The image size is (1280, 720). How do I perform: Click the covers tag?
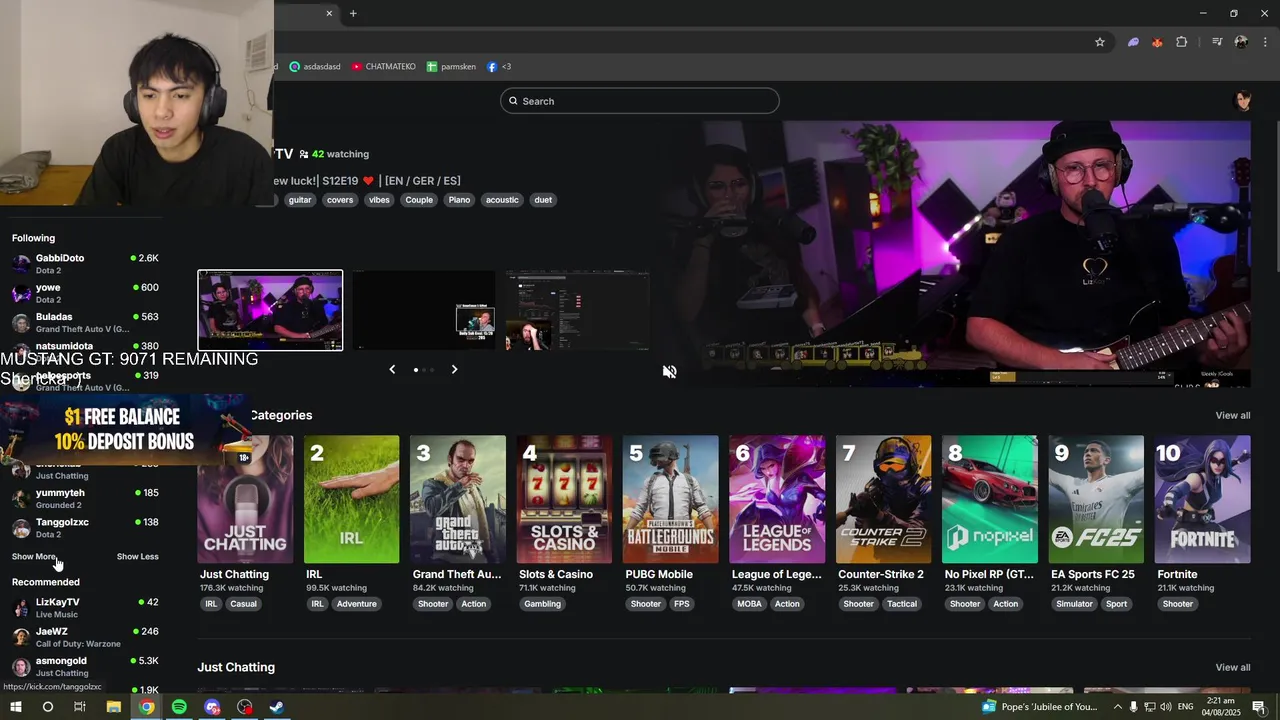pos(340,200)
